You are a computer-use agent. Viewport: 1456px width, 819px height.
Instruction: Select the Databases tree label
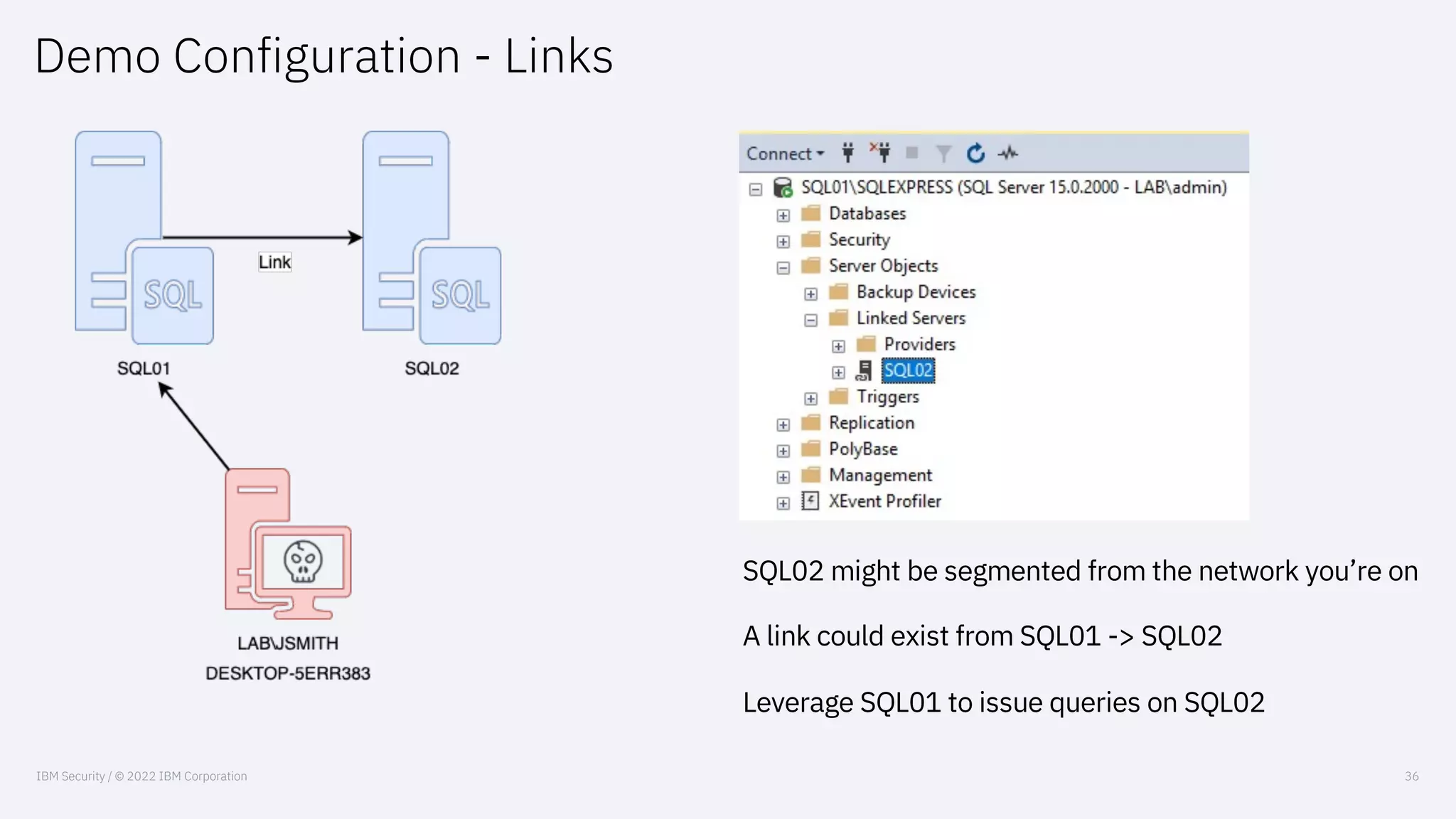pyautogui.click(x=867, y=213)
